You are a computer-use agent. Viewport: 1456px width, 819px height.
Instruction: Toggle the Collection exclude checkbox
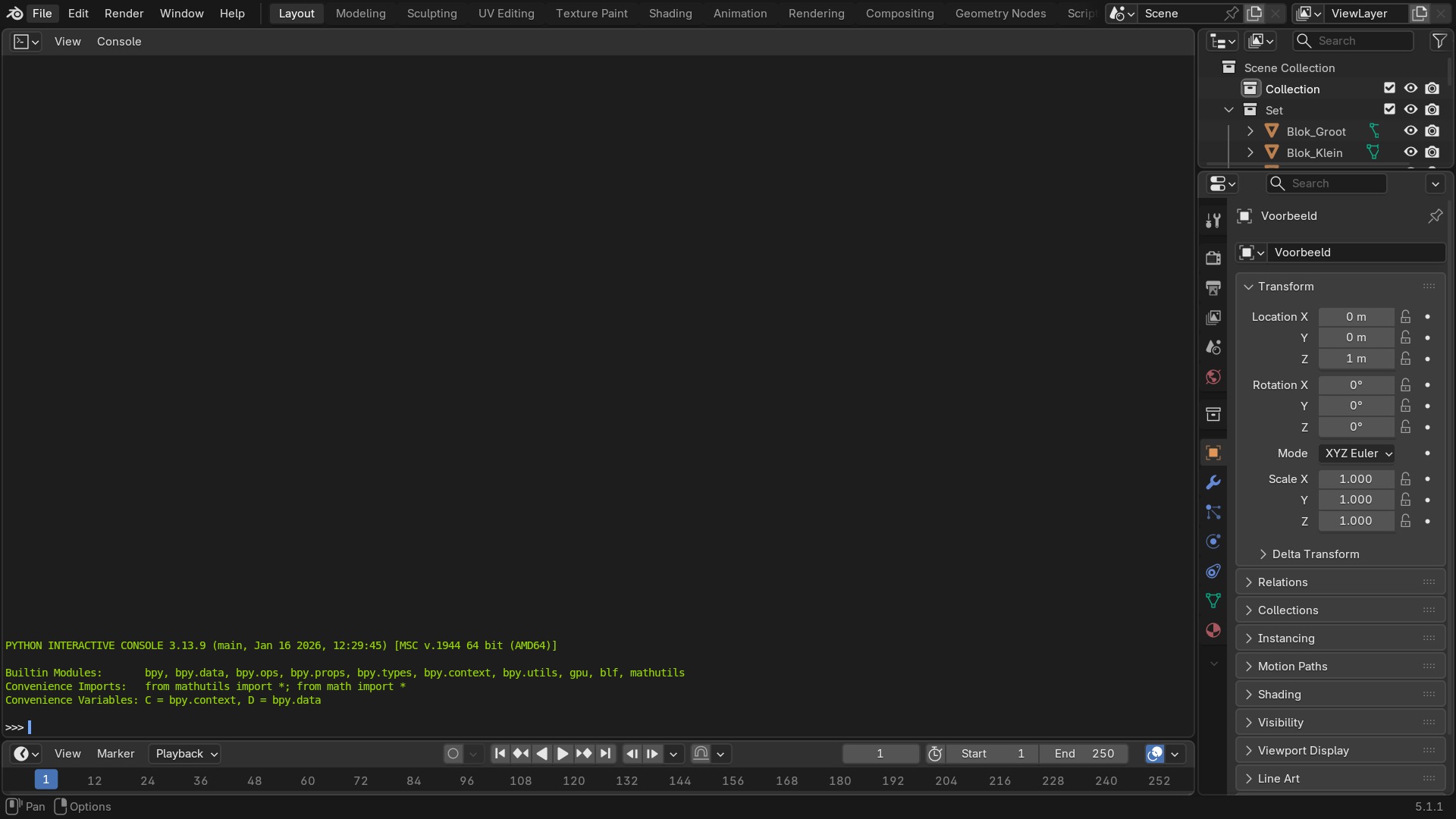pos(1389,89)
